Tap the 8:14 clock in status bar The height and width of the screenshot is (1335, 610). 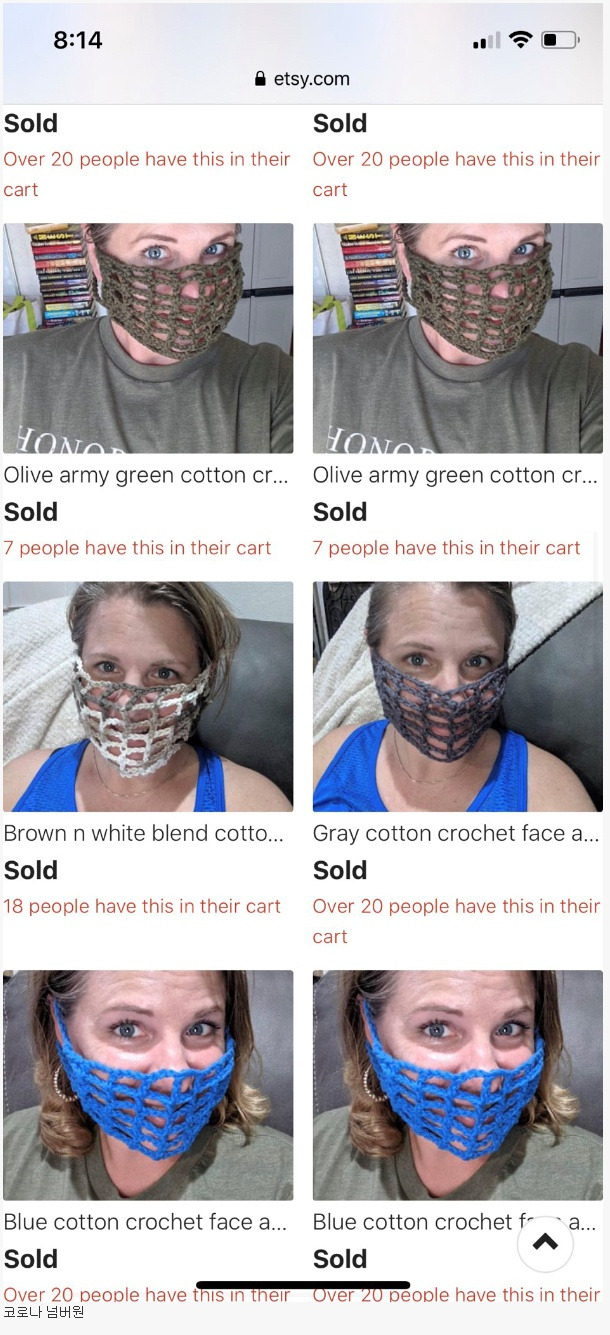(78, 40)
